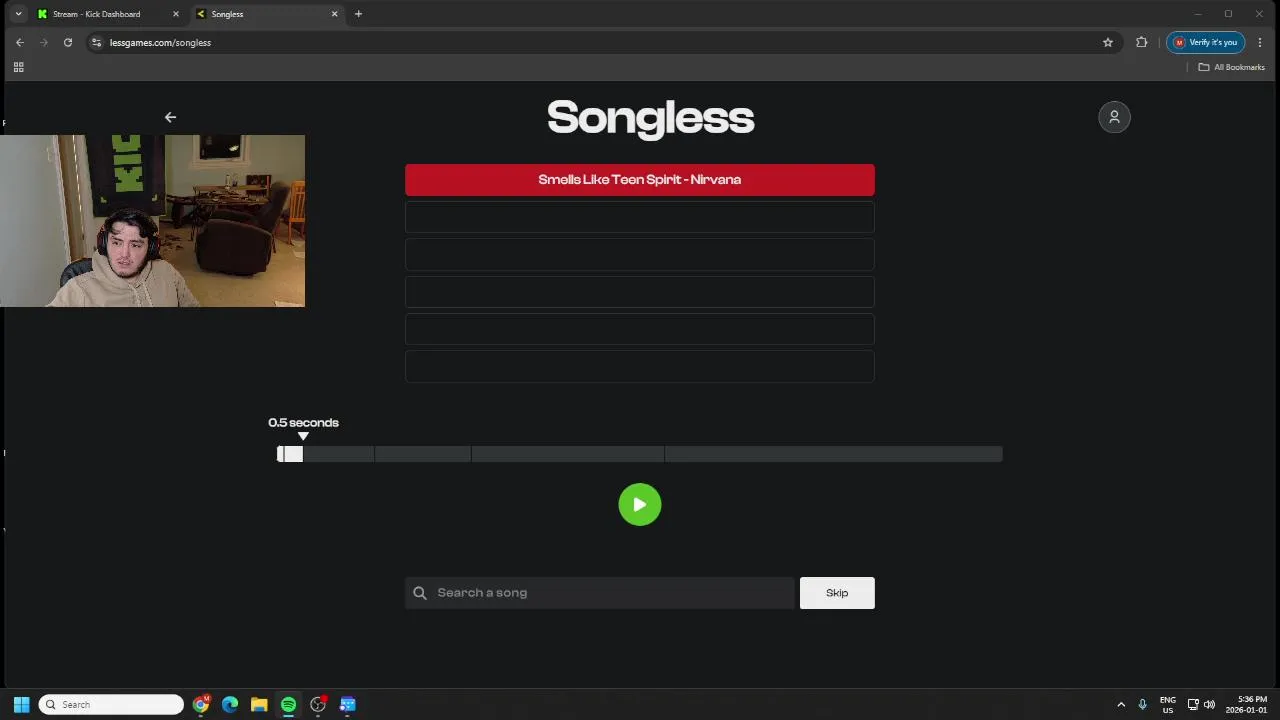Open the Extensions puzzle icon
Screen dimensions: 1280x720
click(x=1142, y=42)
